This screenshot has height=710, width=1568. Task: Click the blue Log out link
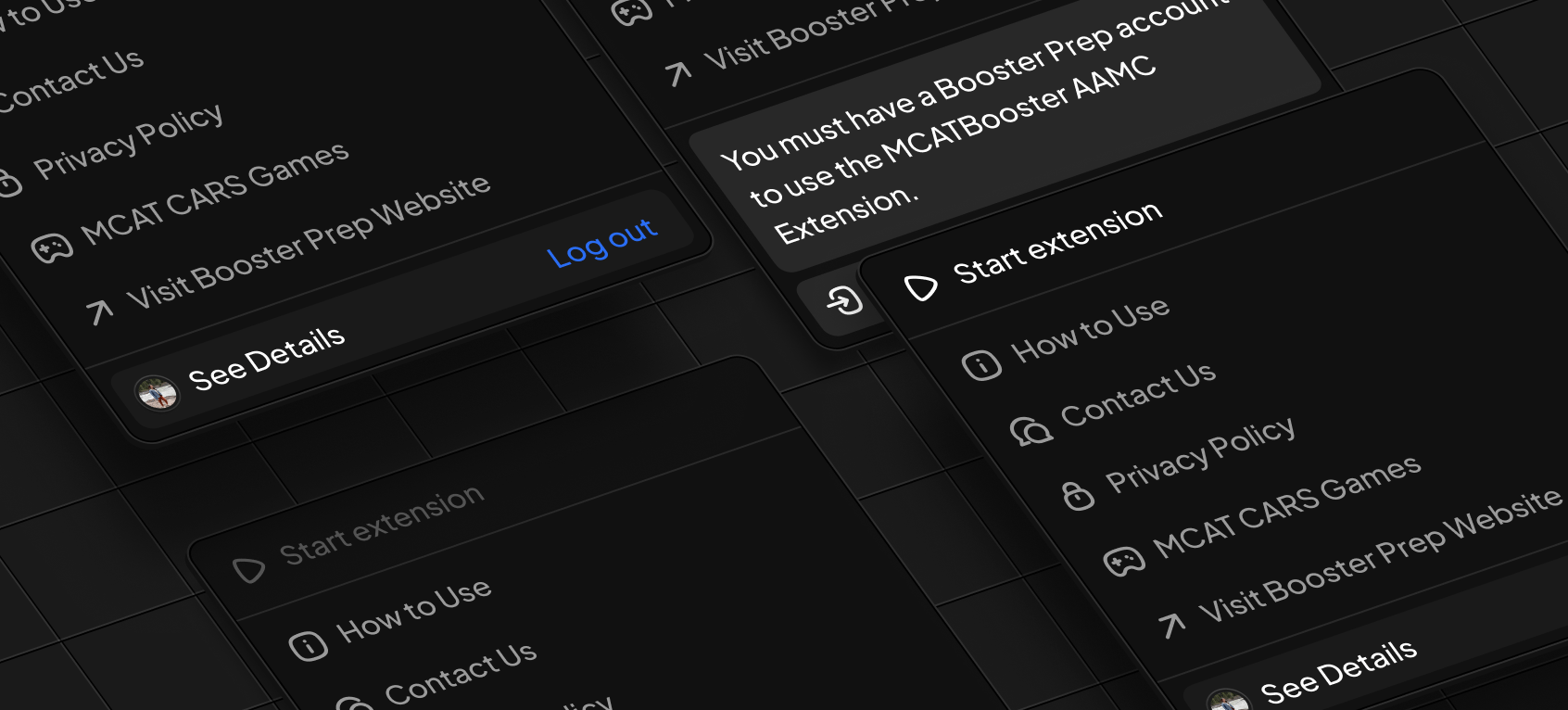(602, 244)
